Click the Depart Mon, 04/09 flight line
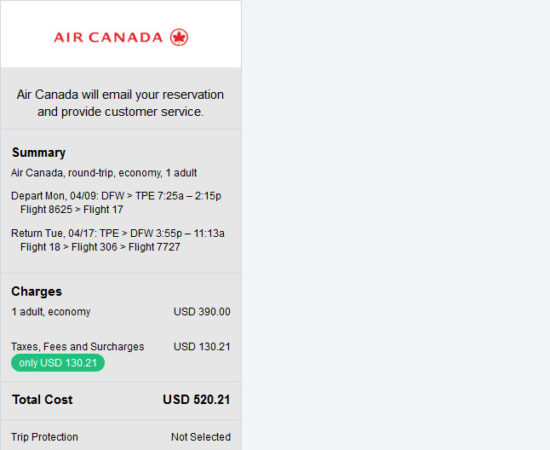 pos(116,196)
